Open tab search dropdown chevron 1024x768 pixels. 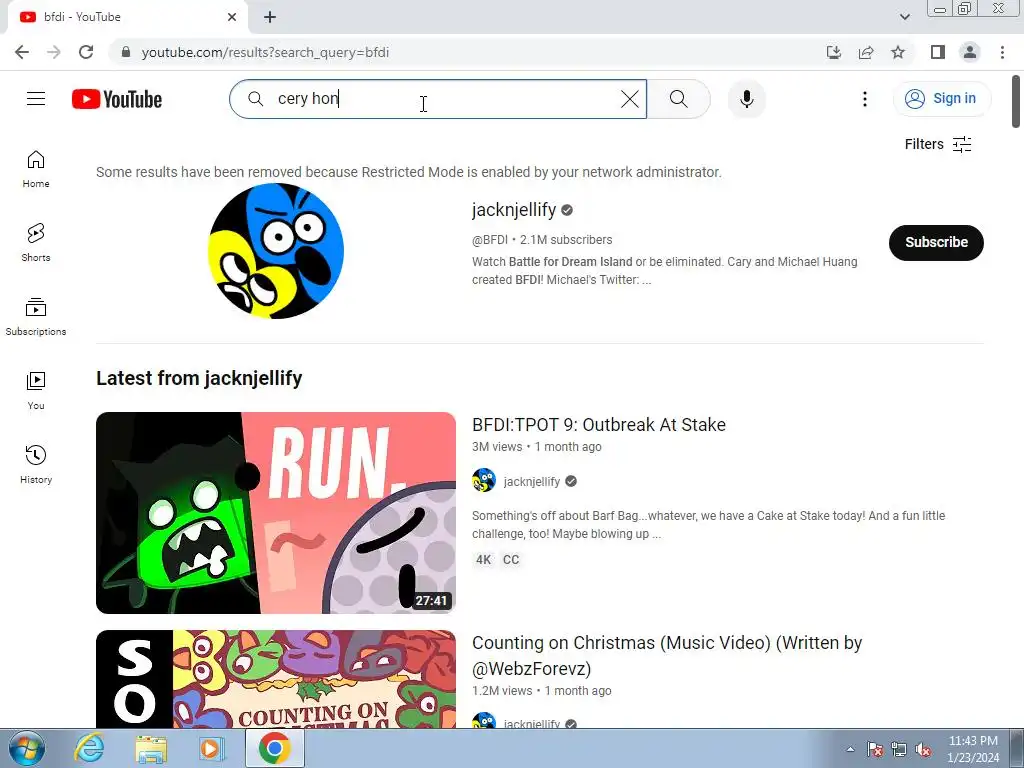coord(904,17)
